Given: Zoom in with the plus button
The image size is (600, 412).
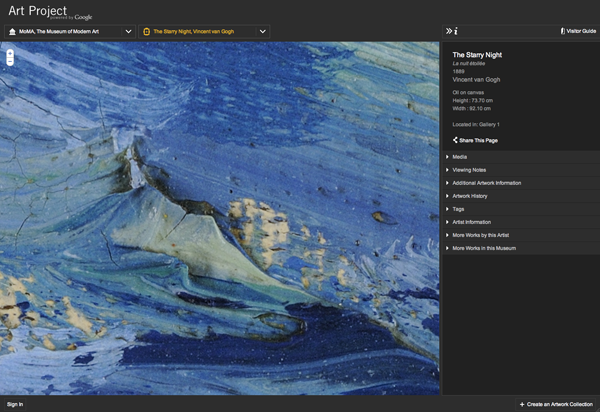Looking at the screenshot, I should [x=10, y=54].
